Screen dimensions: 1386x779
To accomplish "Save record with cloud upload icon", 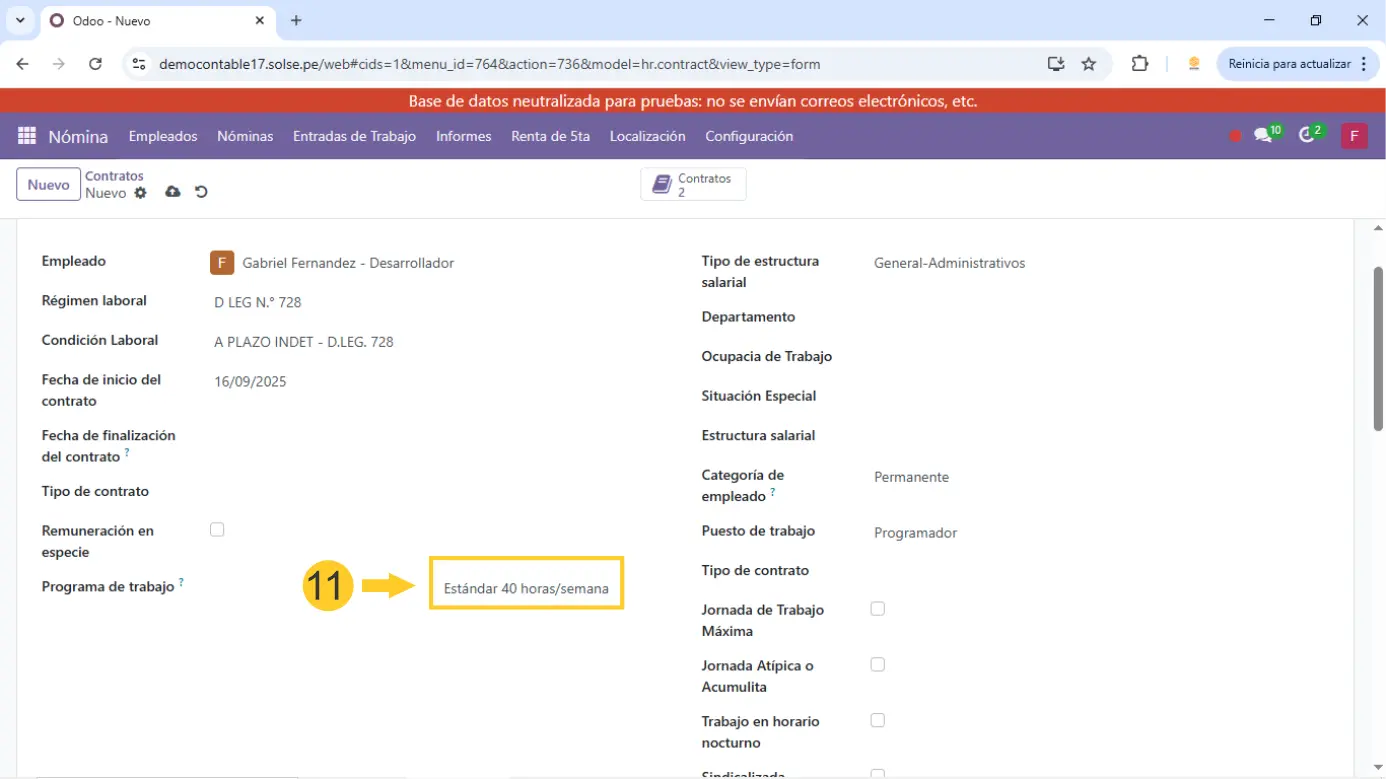I will pyautogui.click(x=173, y=192).
